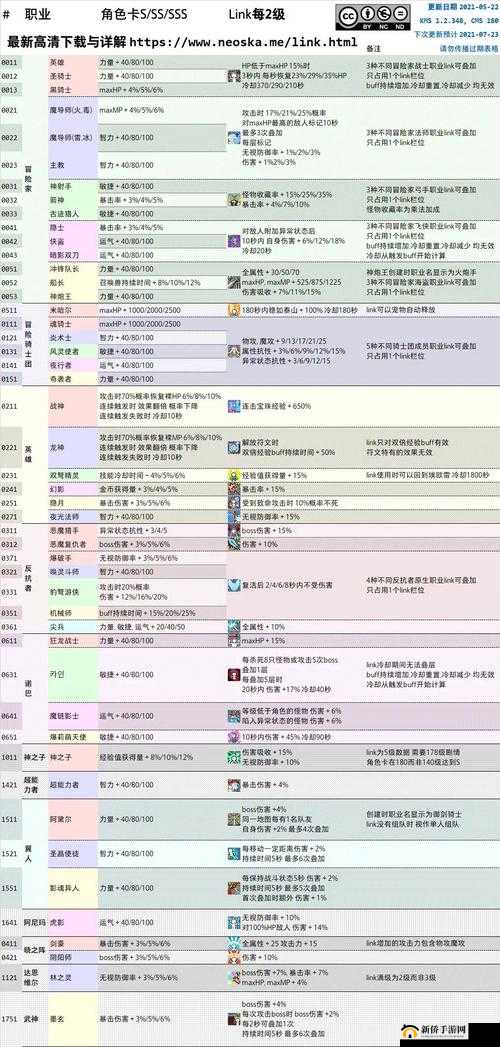The width and height of the screenshot is (500, 1047).
Task: Click the 圣晶使徒 icon beside '每移动一定距离伤害 + 2%'
Action: [x=234, y=853]
